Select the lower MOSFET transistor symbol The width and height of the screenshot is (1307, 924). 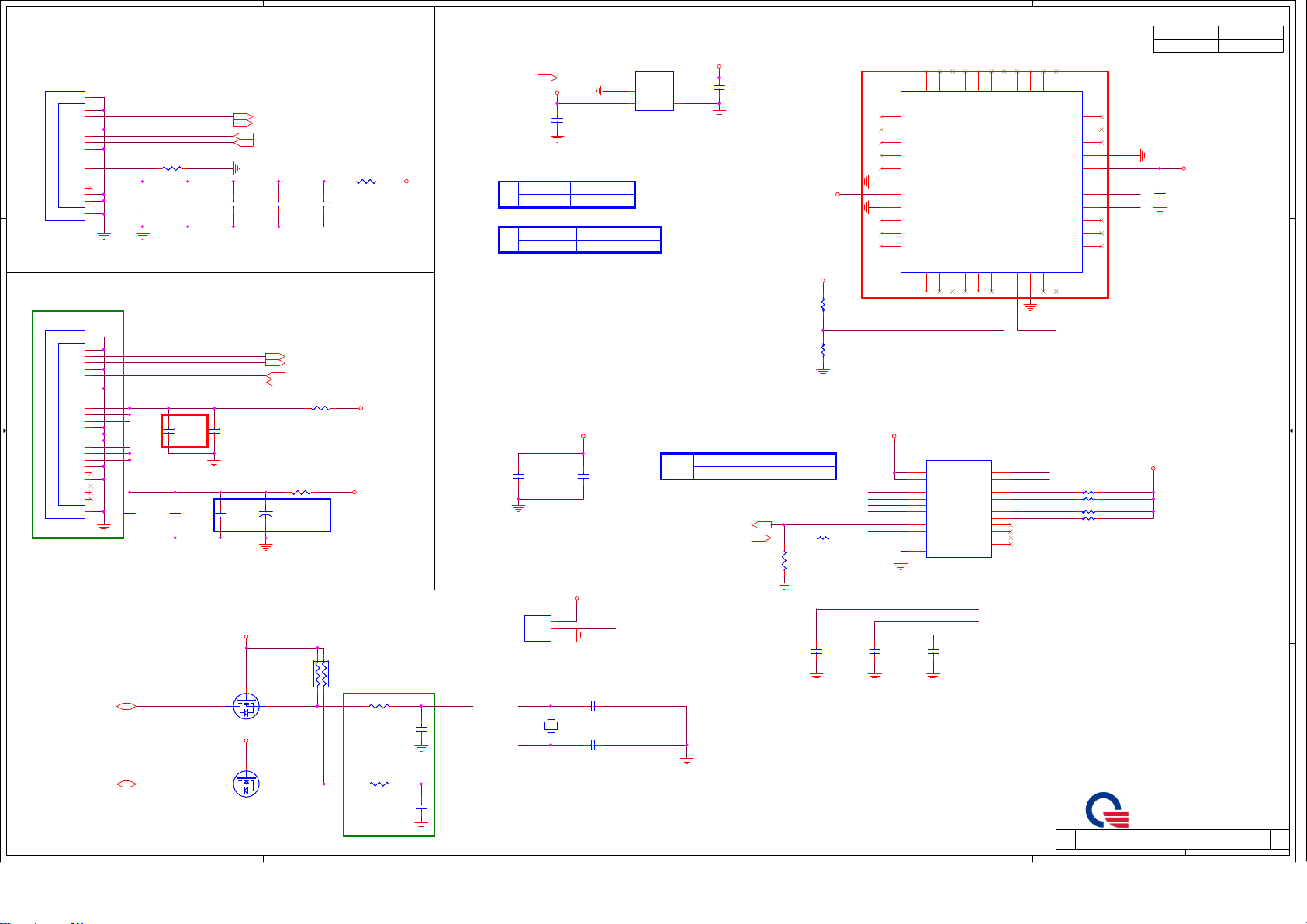[246, 784]
